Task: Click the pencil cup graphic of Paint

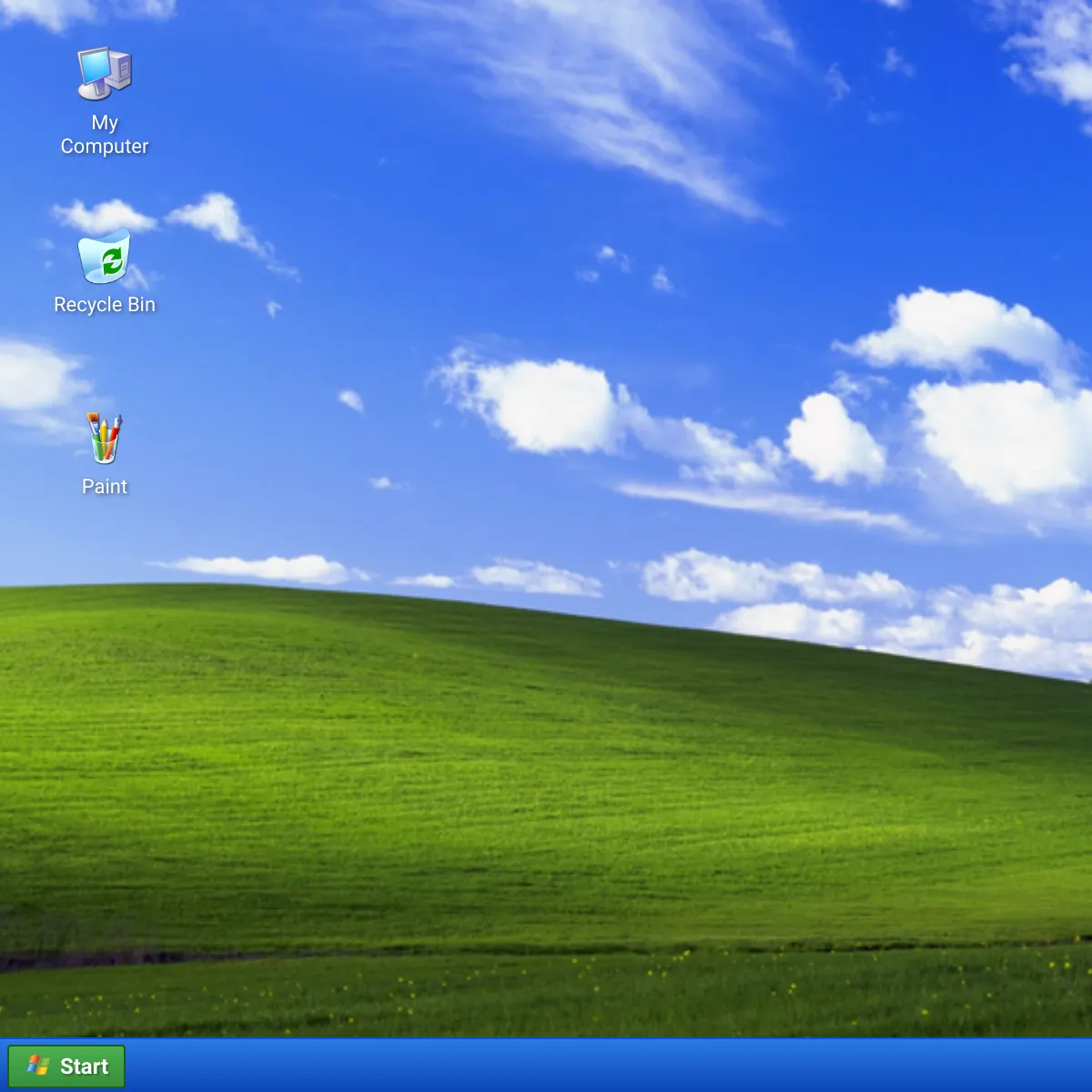Action: point(103,440)
